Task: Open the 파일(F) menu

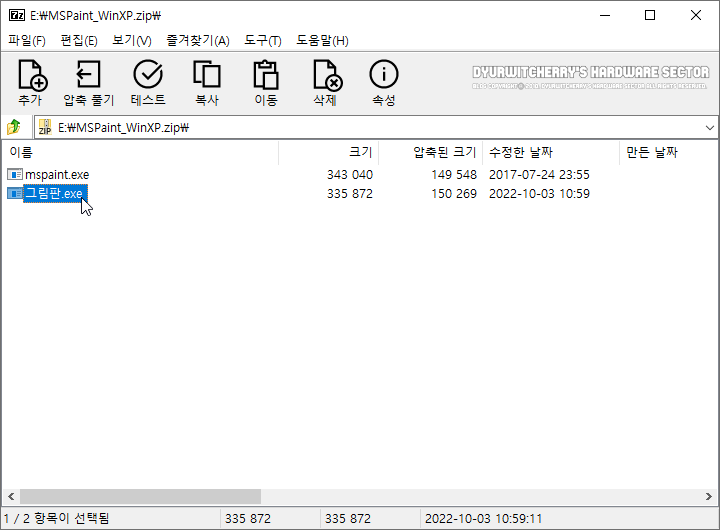Action: (x=27, y=41)
